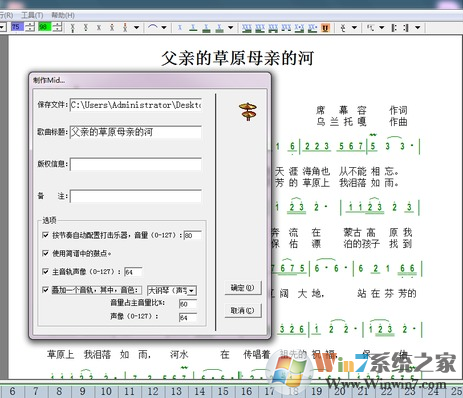Viewport: 463px width, 398px height.
Task: Adjust the spinner beside the blue 75 field
Action: click(30, 27)
